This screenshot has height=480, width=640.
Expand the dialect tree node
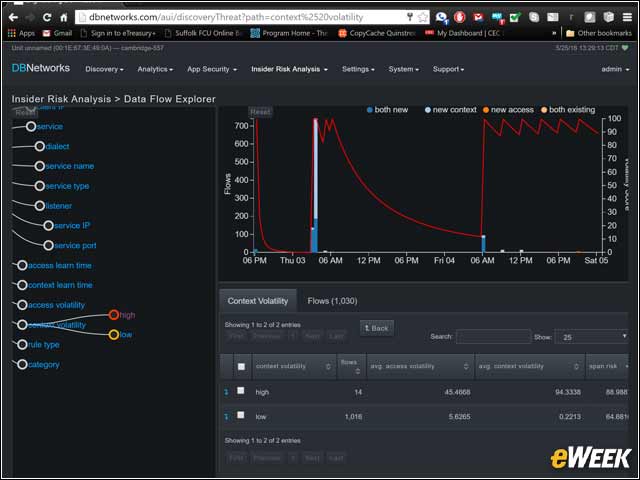(40, 146)
